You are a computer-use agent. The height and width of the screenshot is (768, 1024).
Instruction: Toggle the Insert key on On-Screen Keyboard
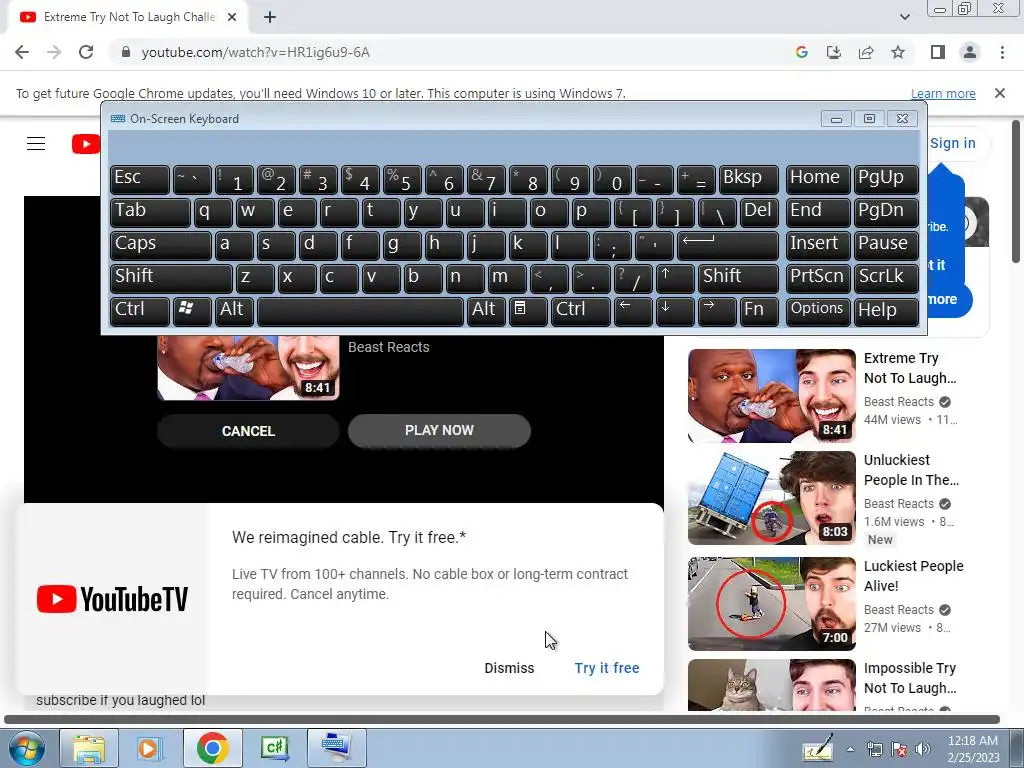818,245
